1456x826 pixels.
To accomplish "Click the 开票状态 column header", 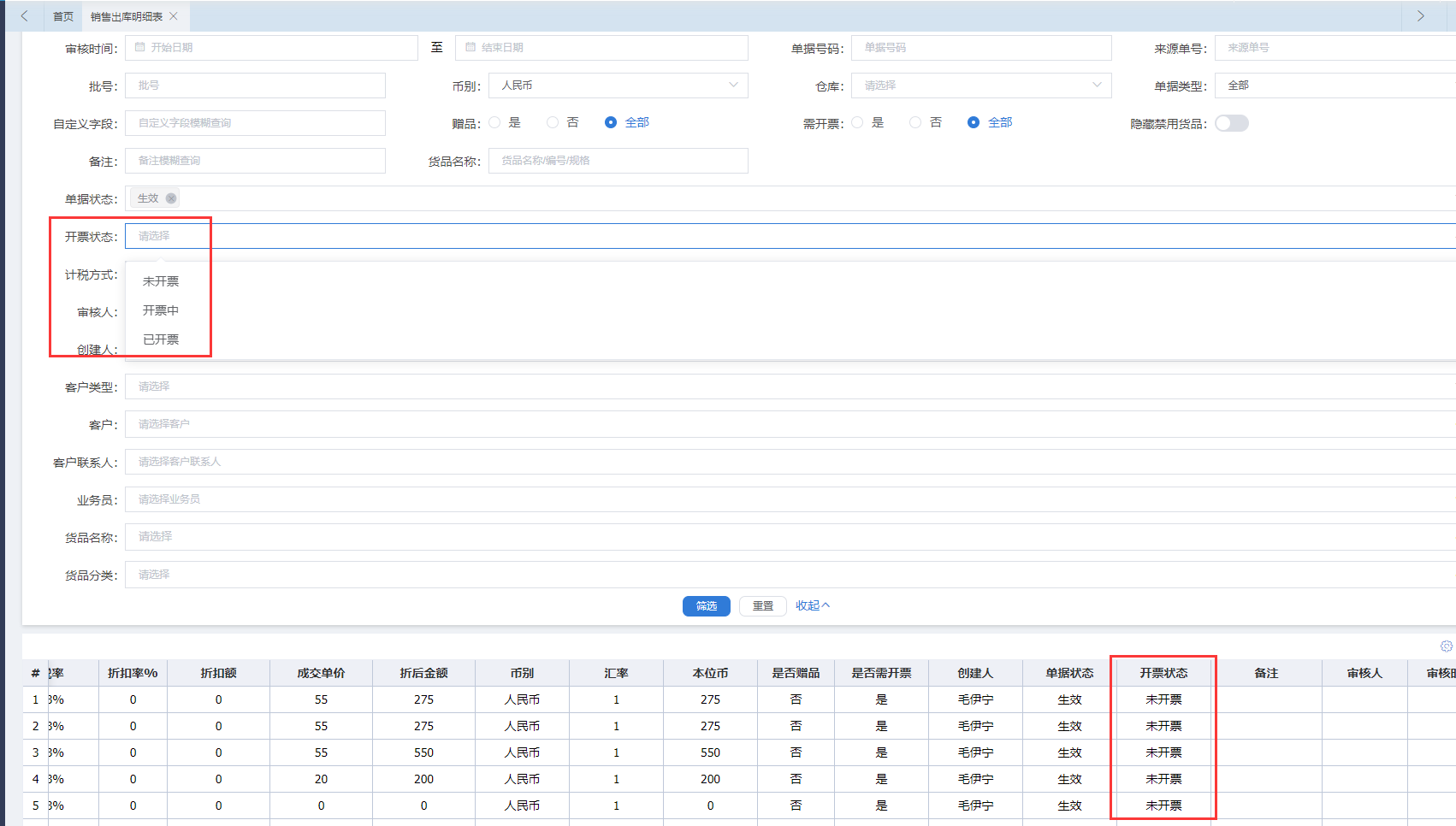I will tap(1163, 673).
